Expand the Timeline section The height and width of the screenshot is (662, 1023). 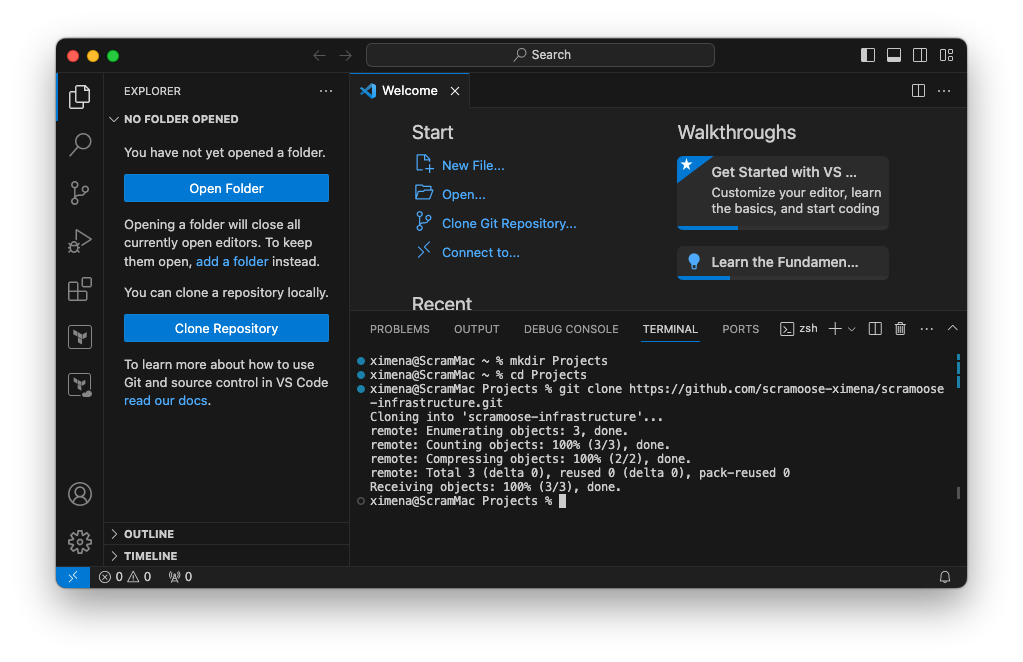(226, 556)
